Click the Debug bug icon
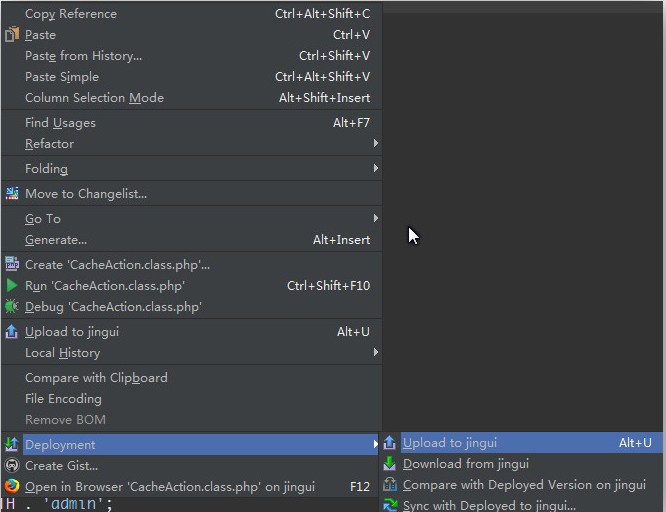The image size is (666, 512). tap(12, 307)
